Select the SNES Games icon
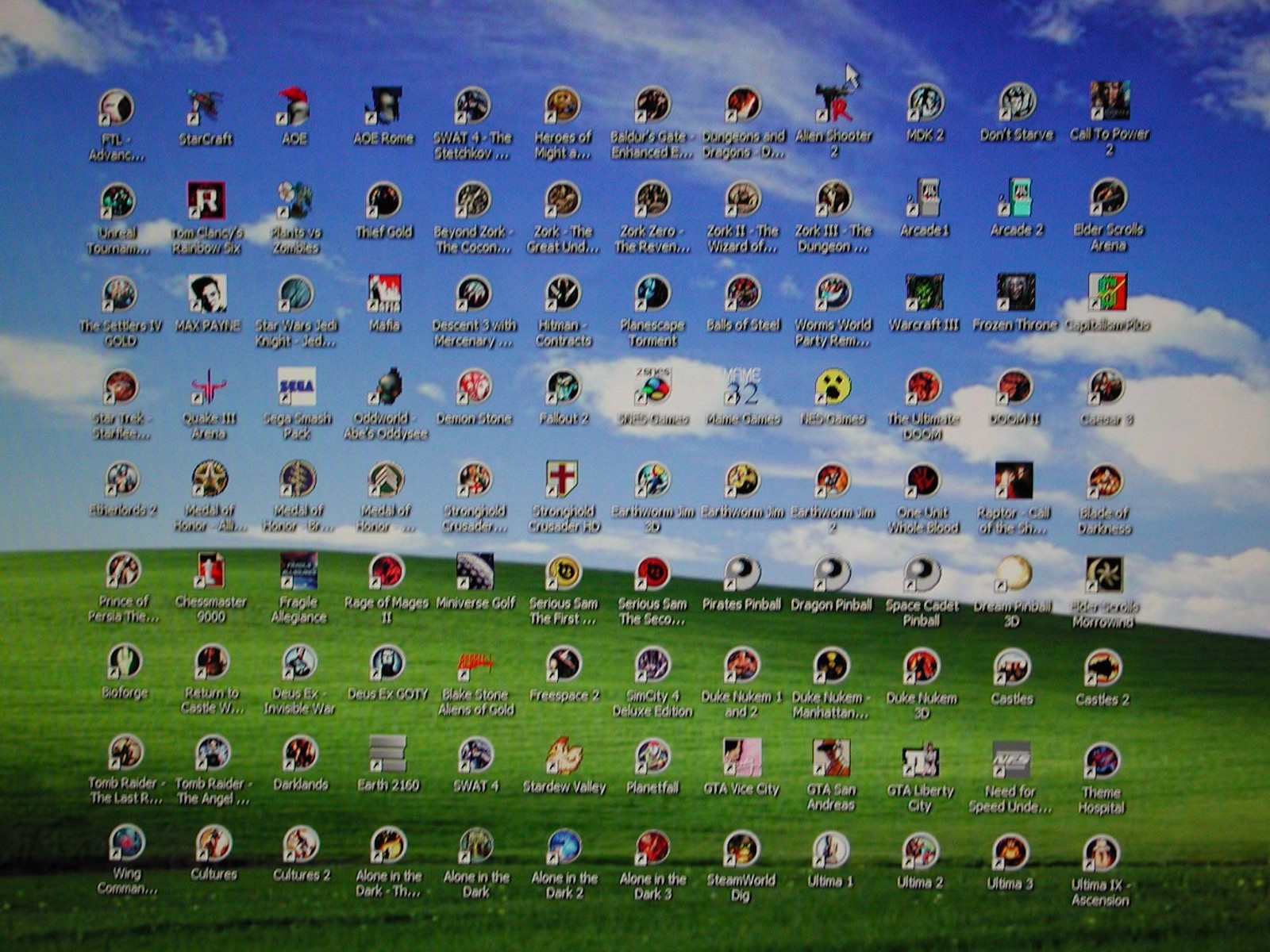1270x952 pixels. [x=652, y=387]
